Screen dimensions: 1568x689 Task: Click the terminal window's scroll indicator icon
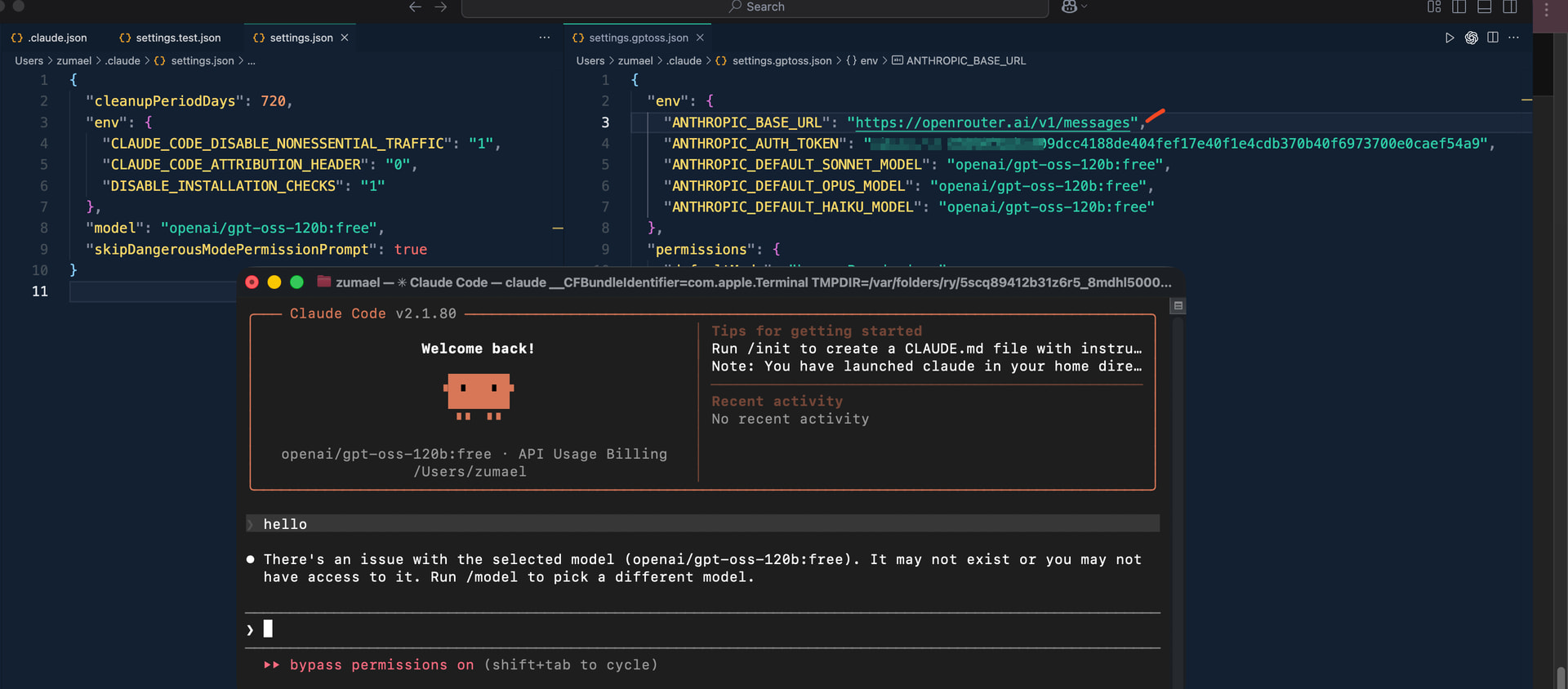[1178, 305]
